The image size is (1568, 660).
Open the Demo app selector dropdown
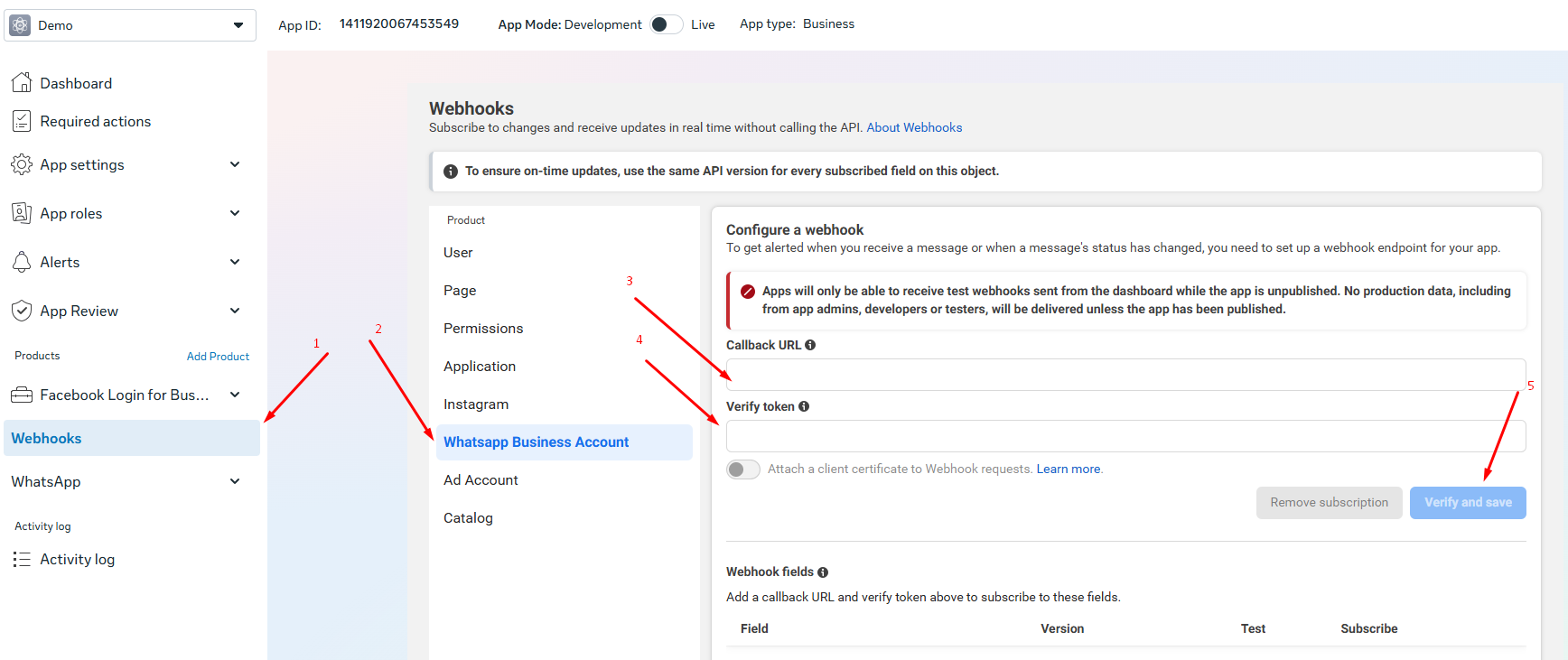click(131, 25)
